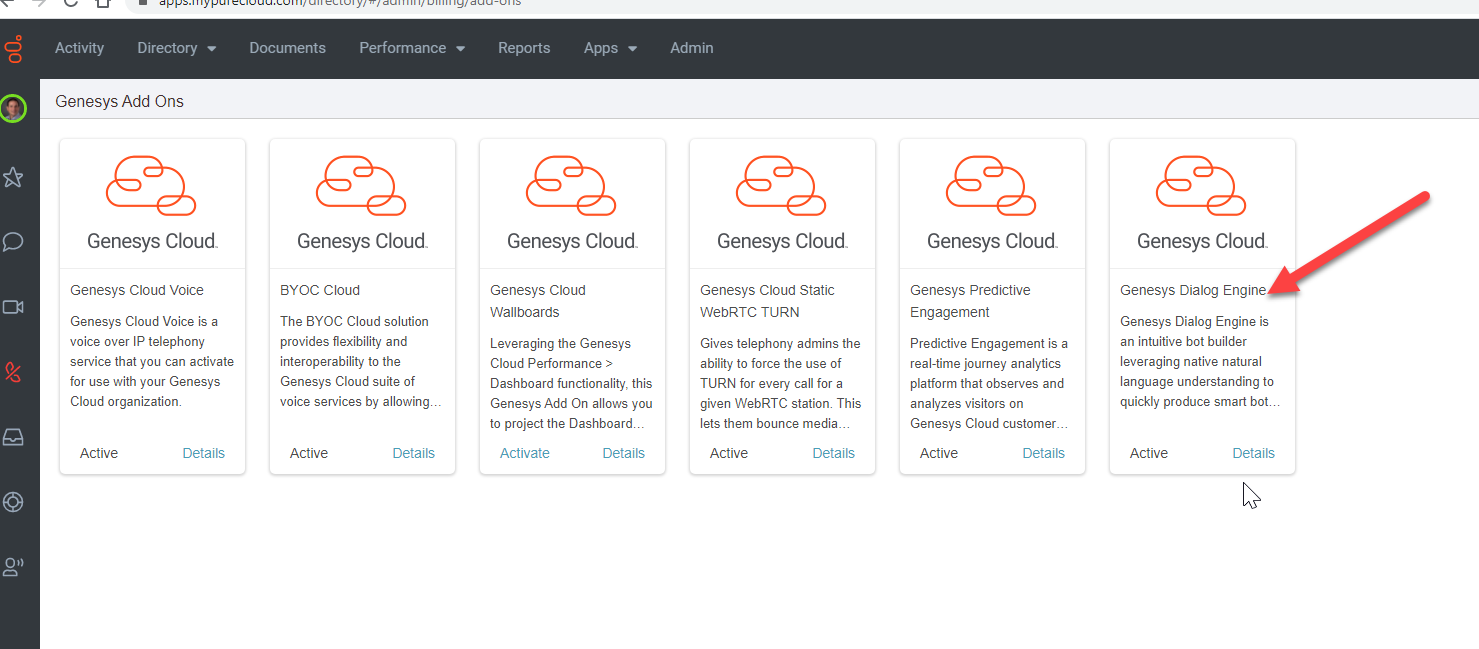Expand the Performance dropdown menu
Screen dimensions: 1479x649
click(411, 48)
